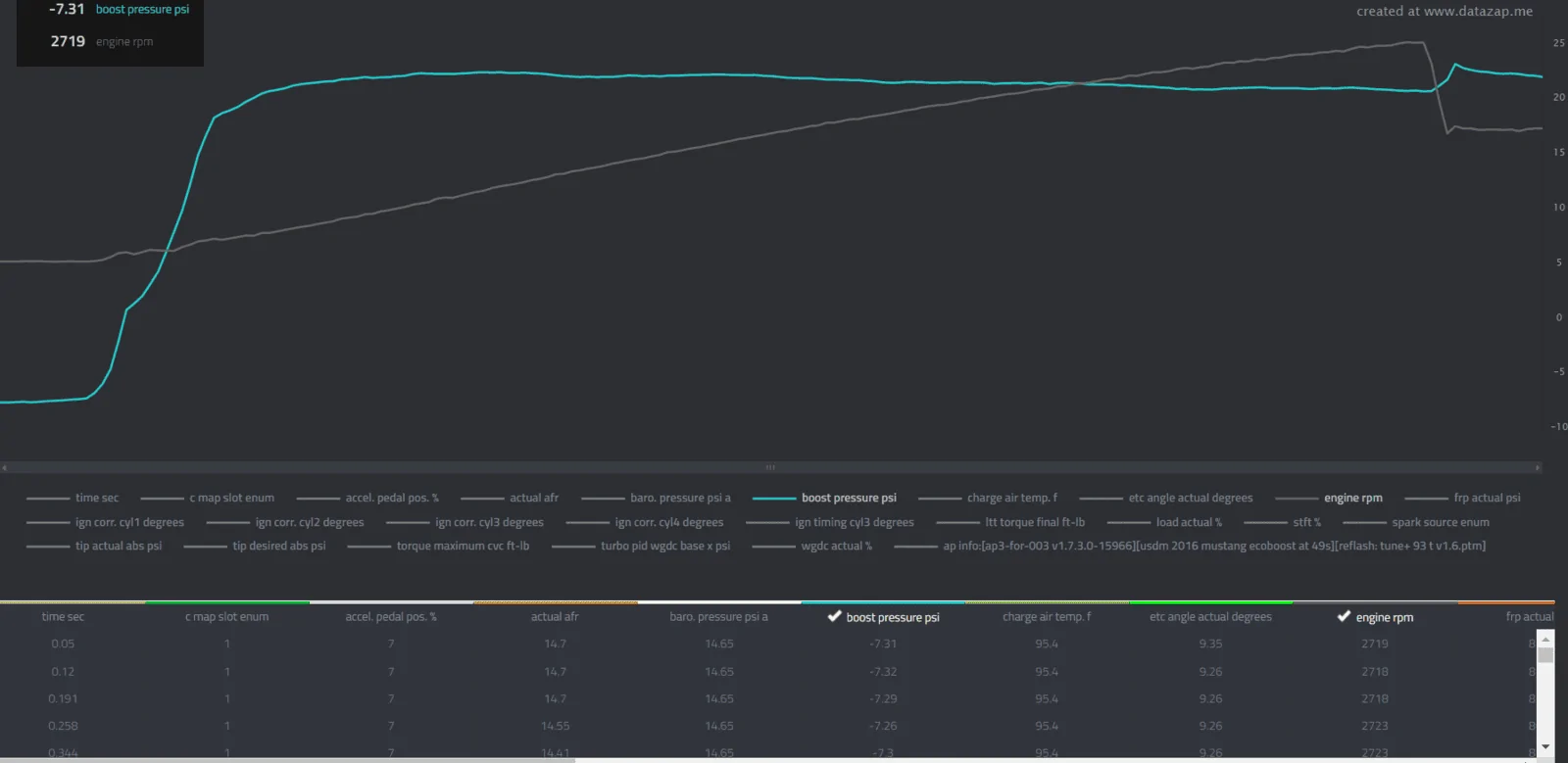Uncheck the boost pressure psi column header

[883, 617]
